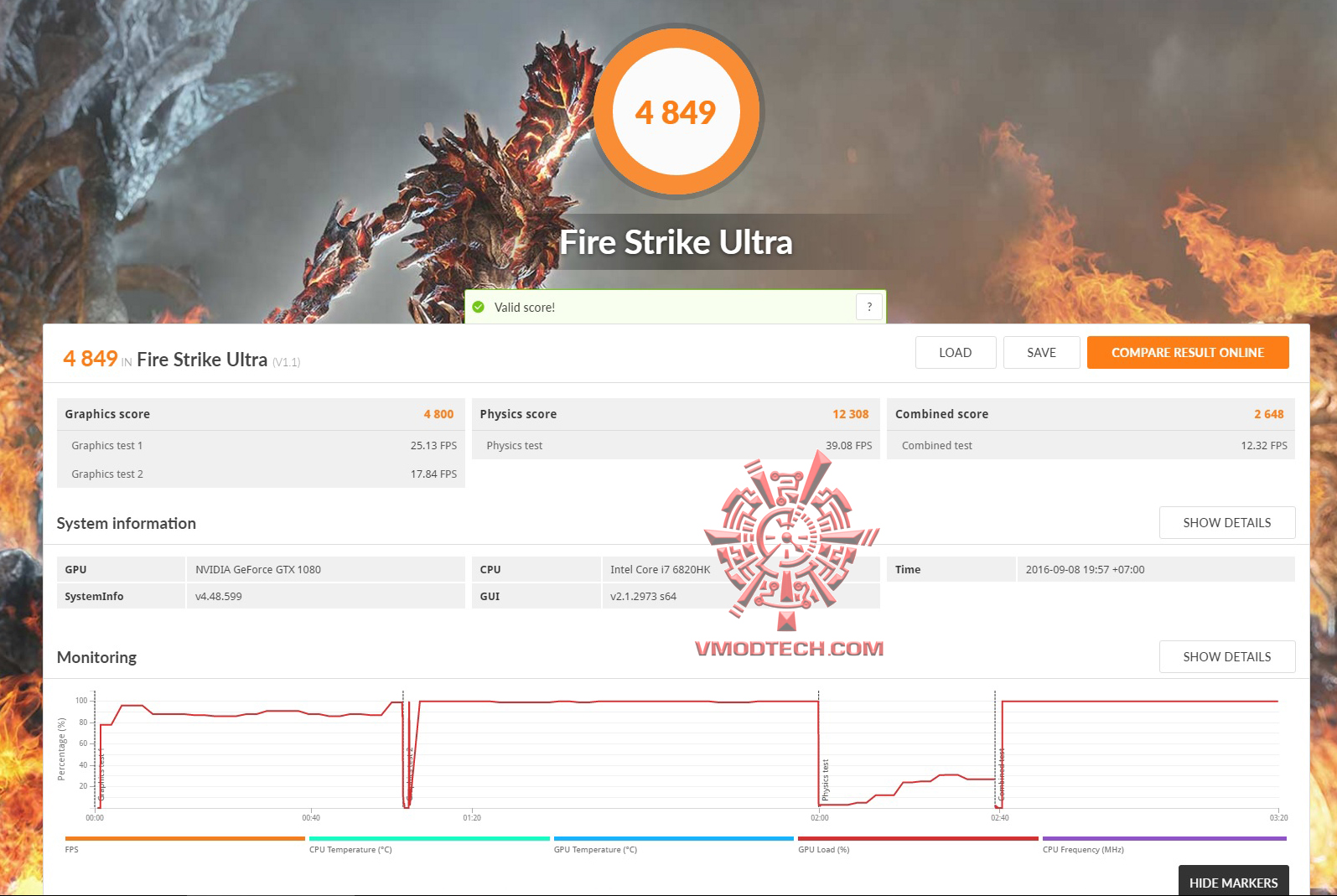Click the Combined score header label
The width and height of the screenshot is (1337, 896).
[x=941, y=414]
